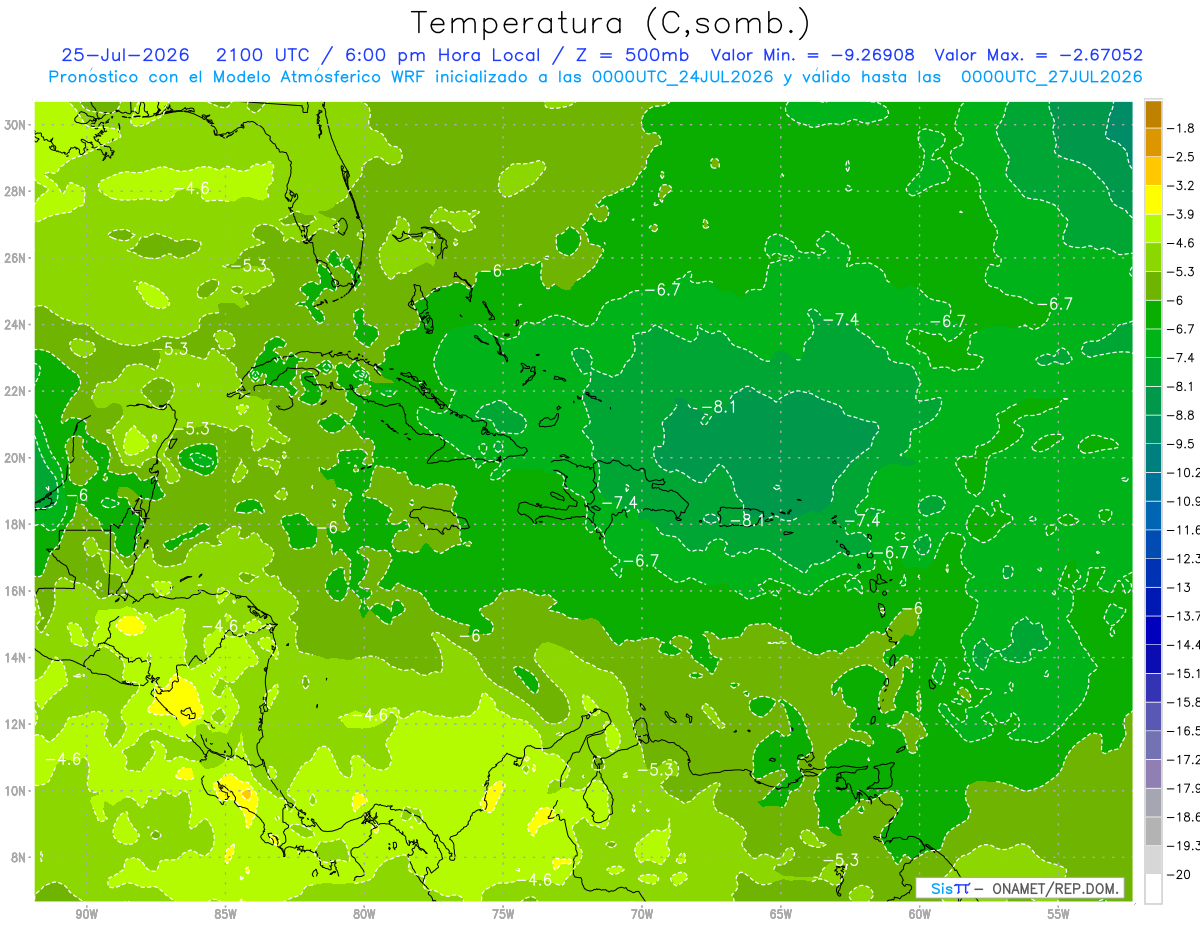Click the '16N' latitude axis label
The height and width of the screenshot is (927, 1200).
[x=17, y=591]
